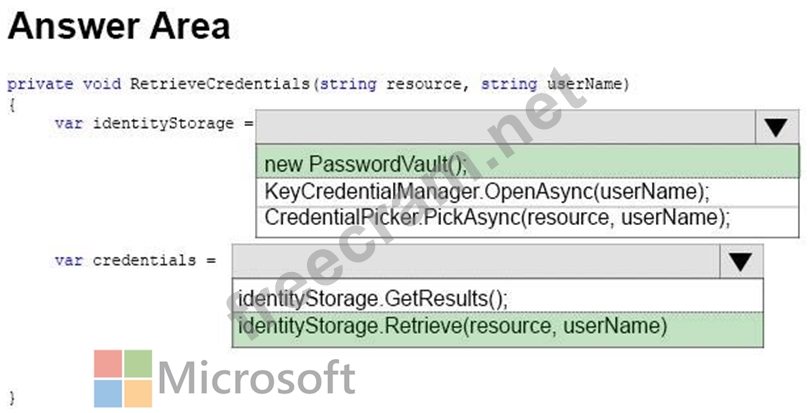Click the empty credentials combo box field

[x=476, y=261]
